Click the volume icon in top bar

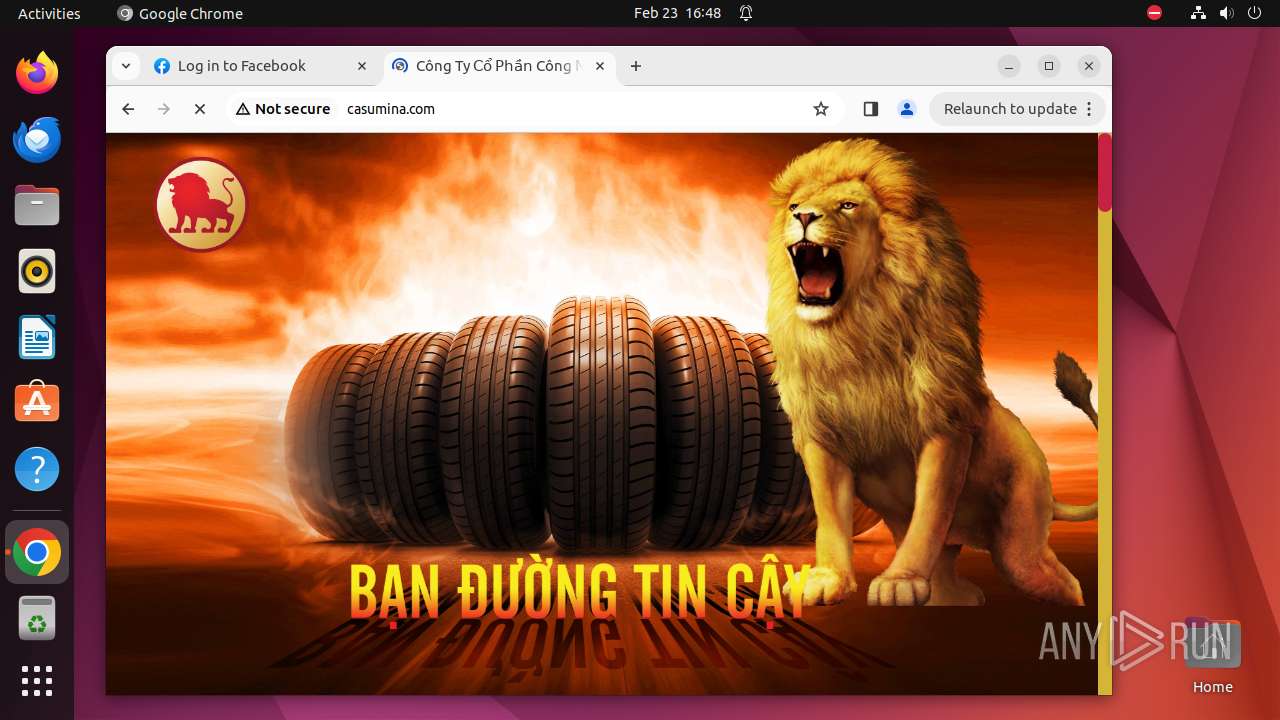click(x=1226, y=13)
